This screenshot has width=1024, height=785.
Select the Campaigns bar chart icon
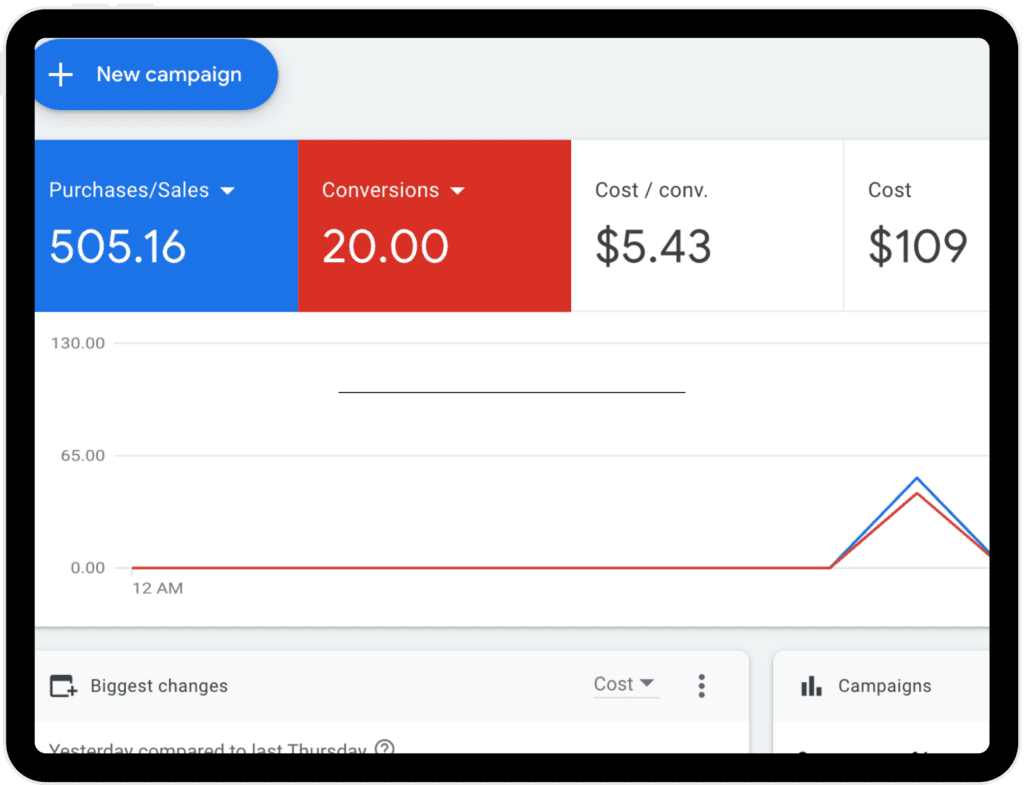[x=811, y=686]
